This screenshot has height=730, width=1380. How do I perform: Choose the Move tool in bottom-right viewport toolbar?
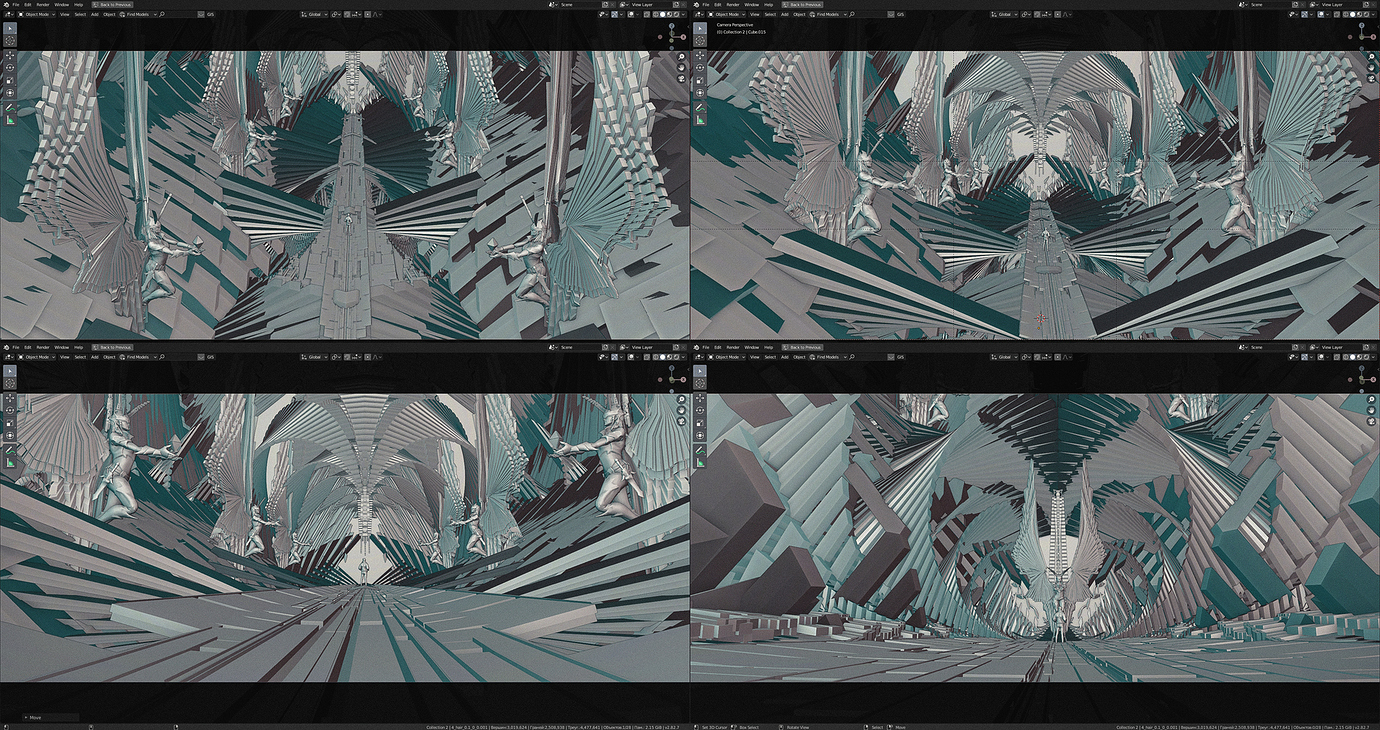coord(700,398)
